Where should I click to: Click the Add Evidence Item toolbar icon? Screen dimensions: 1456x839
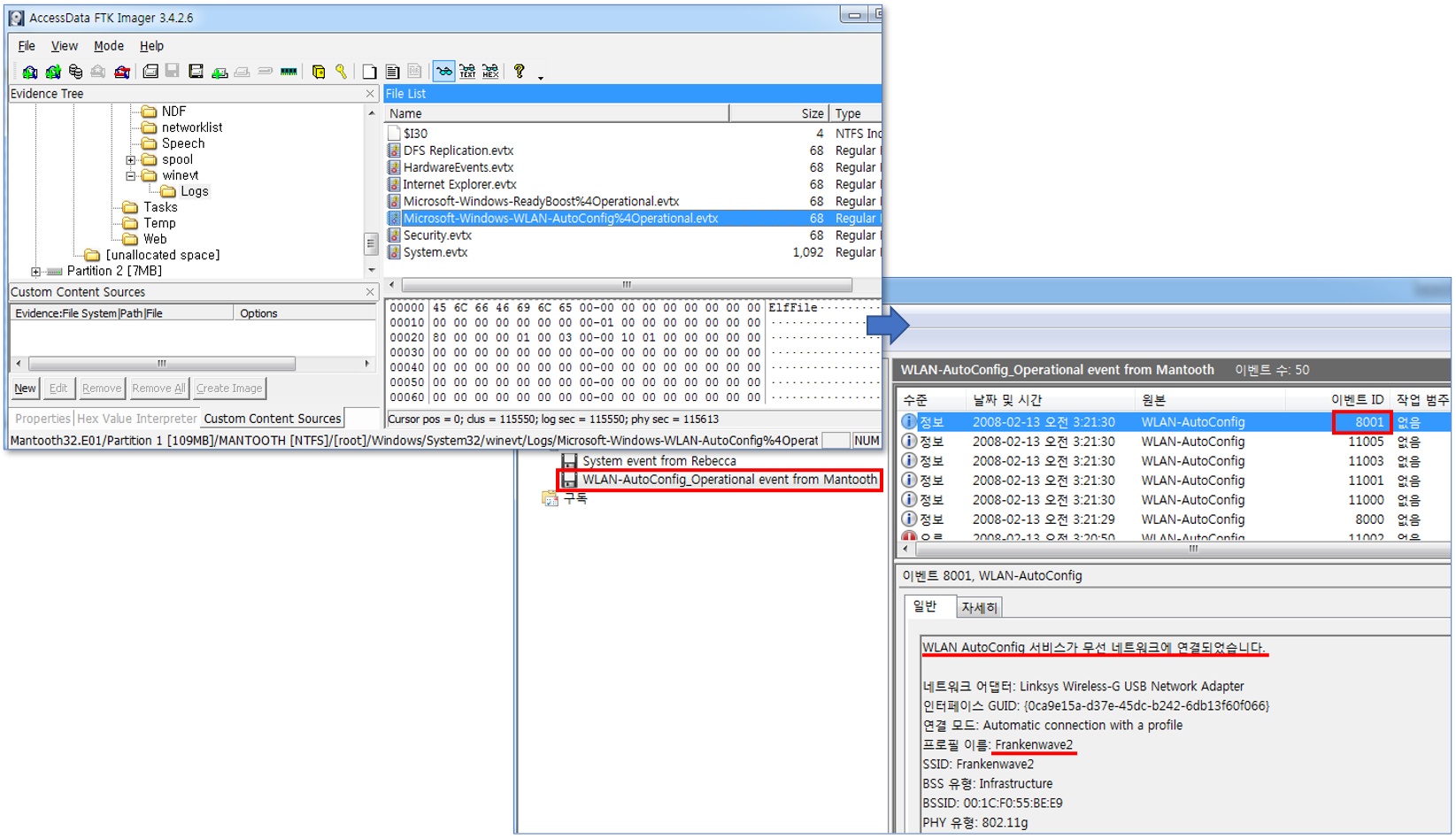pos(30,72)
